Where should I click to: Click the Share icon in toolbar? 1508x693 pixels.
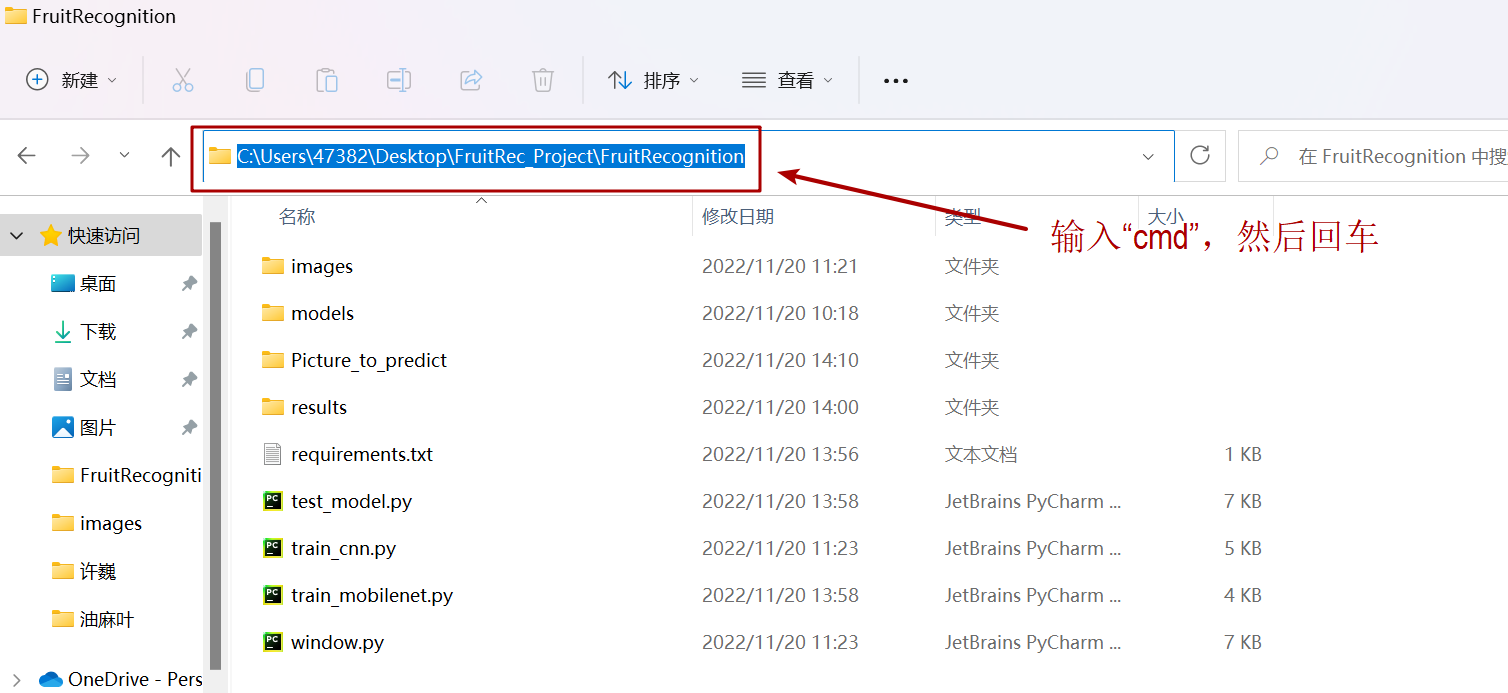(471, 80)
